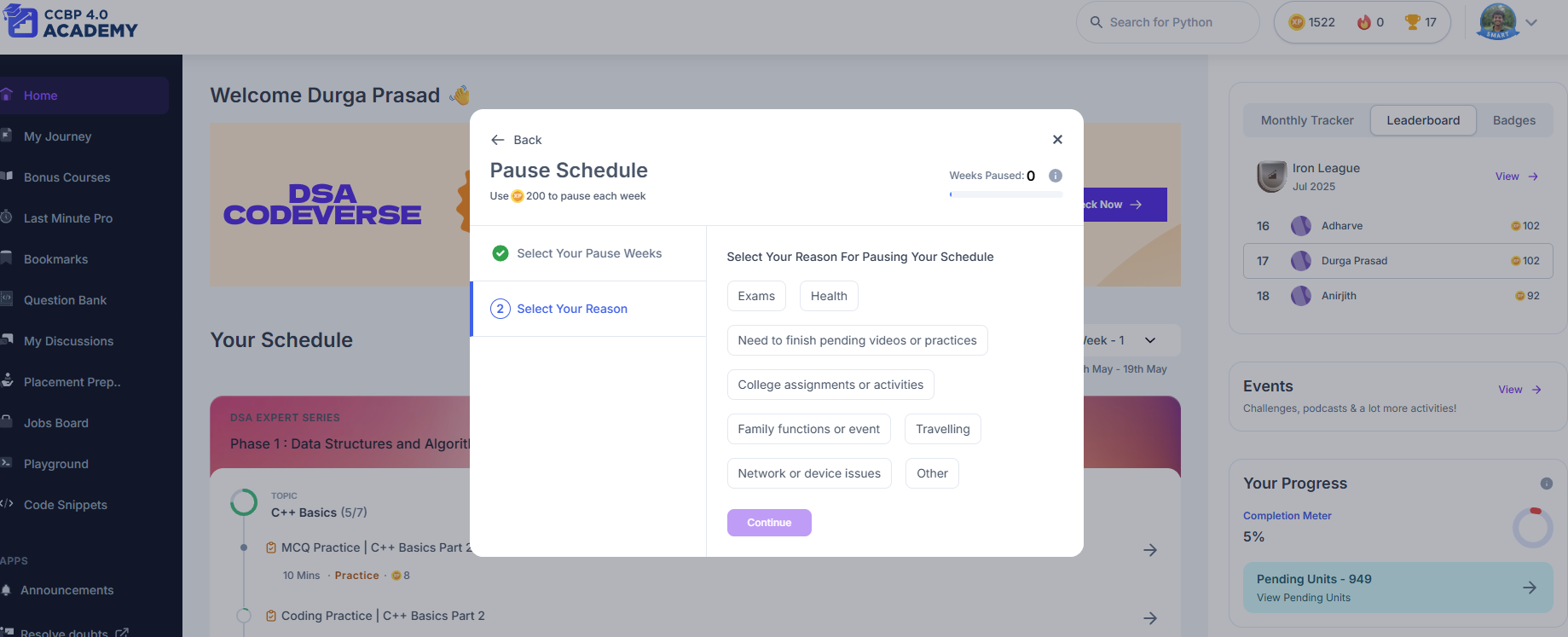Click the coin icon showing 1522
This screenshot has width=1568, height=637.
click(x=1297, y=22)
